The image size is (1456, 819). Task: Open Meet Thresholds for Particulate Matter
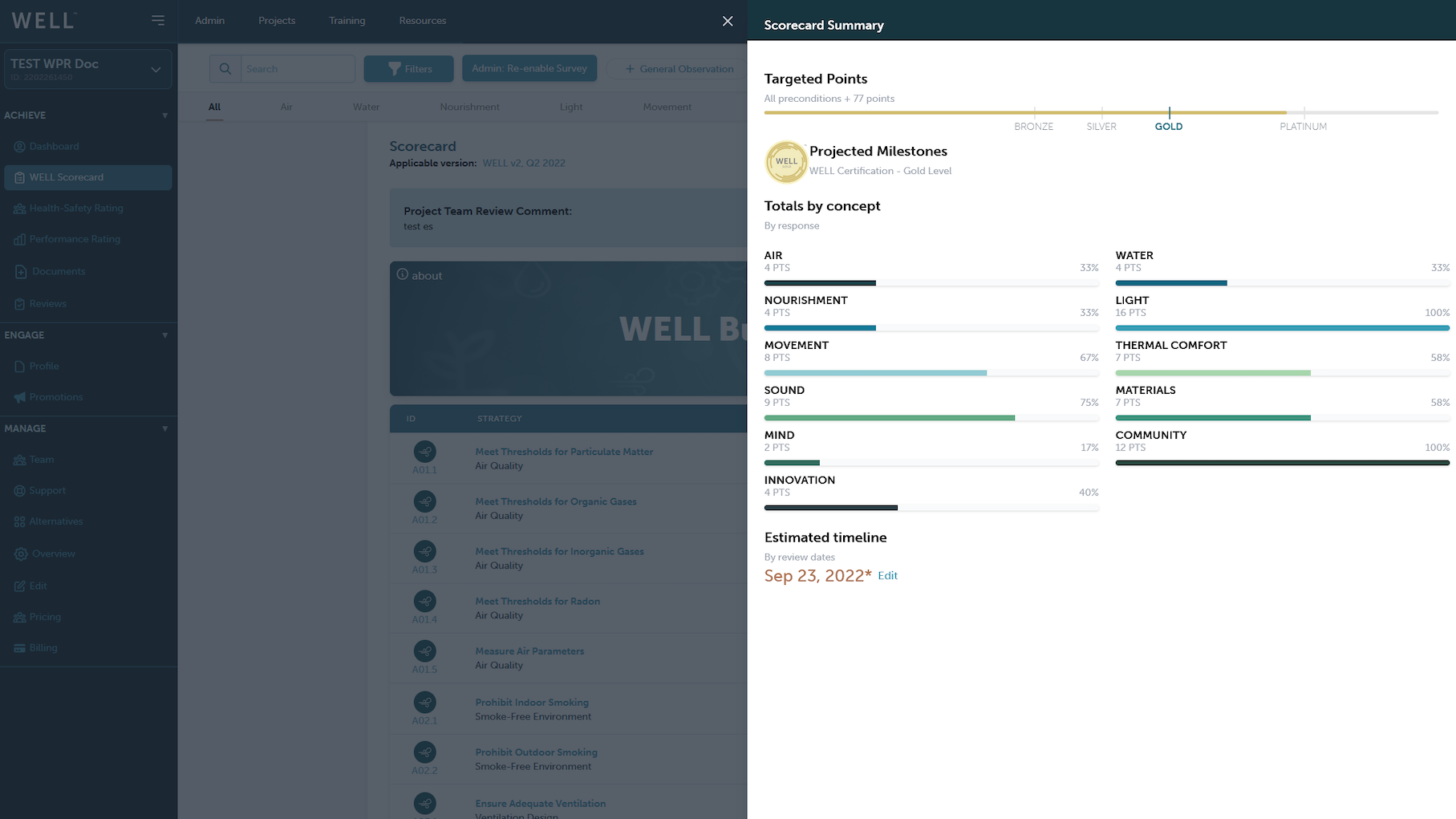click(x=564, y=452)
